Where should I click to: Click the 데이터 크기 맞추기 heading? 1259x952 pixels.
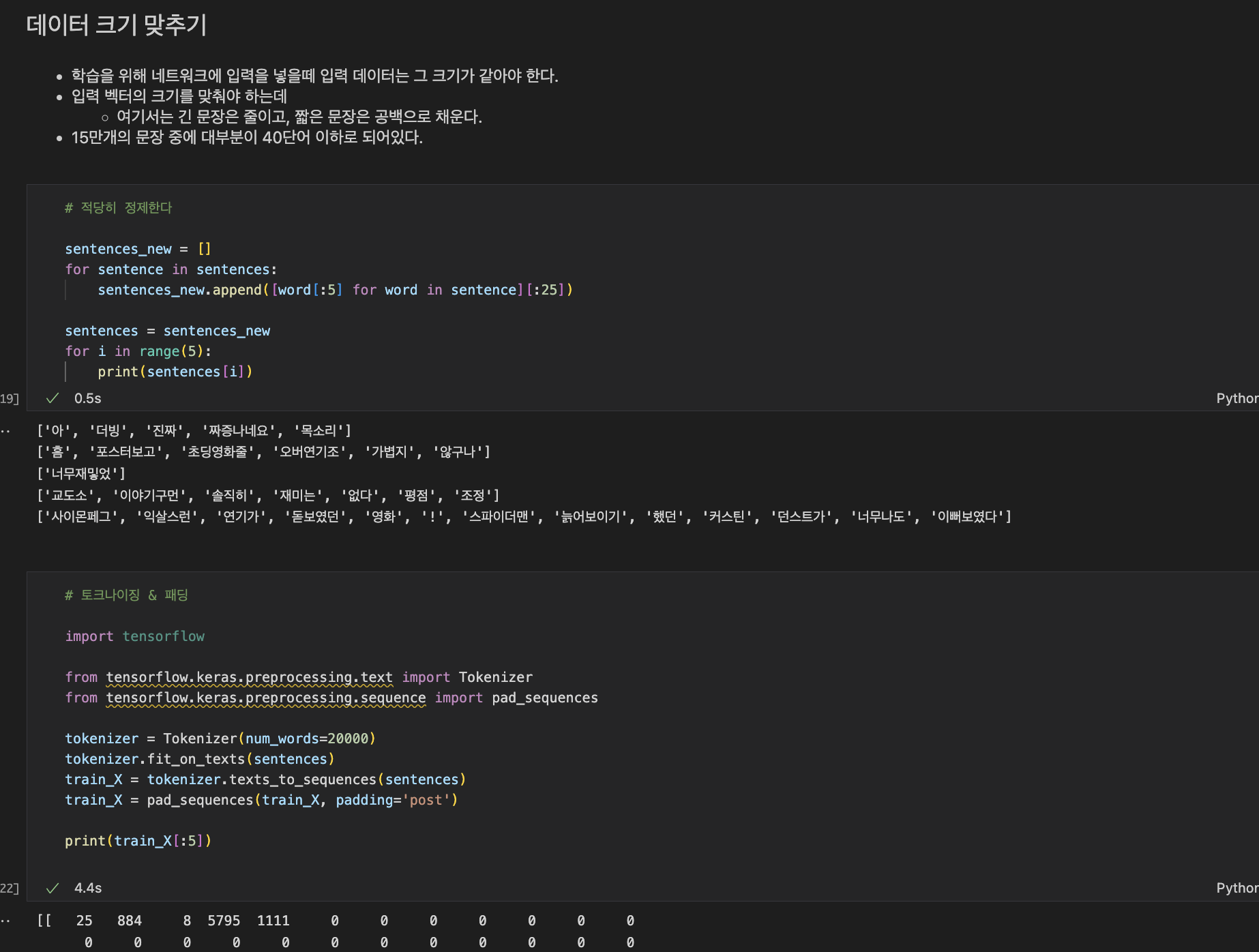(117, 25)
